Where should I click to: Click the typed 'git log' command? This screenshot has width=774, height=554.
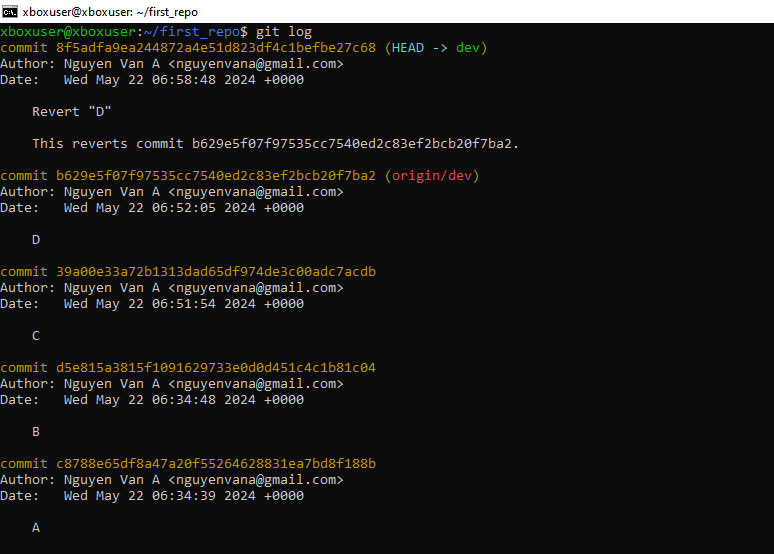[284, 32]
